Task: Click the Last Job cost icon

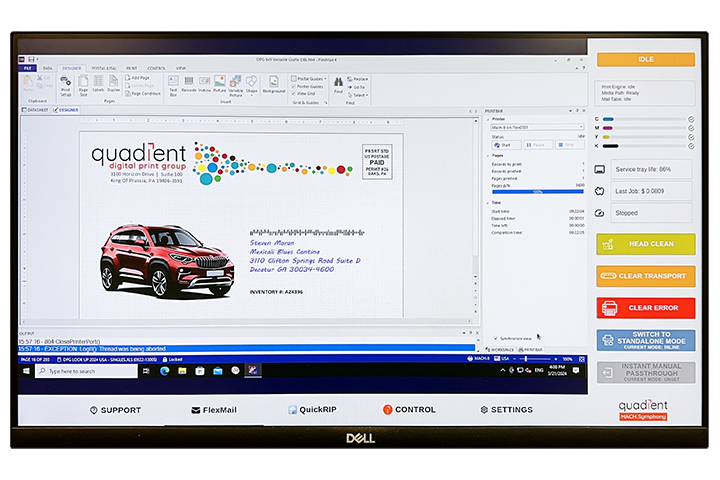Action: click(x=600, y=191)
